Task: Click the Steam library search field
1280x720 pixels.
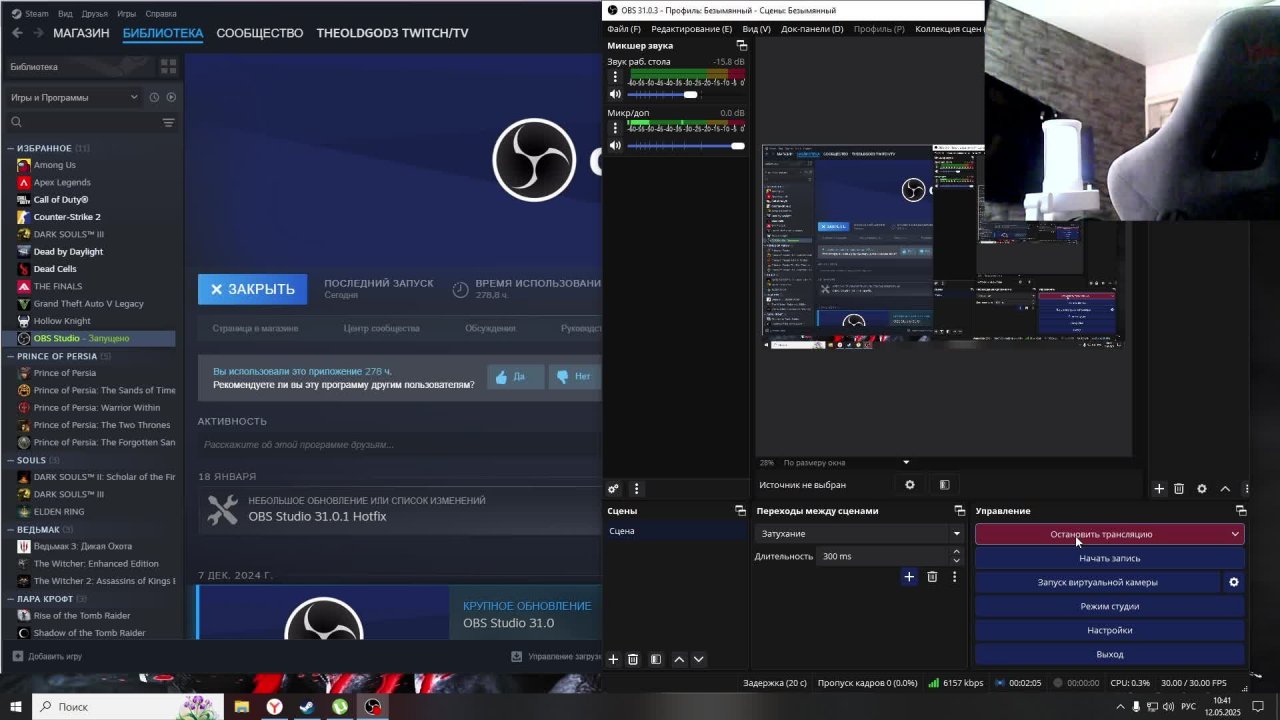Action: (85, 122)
